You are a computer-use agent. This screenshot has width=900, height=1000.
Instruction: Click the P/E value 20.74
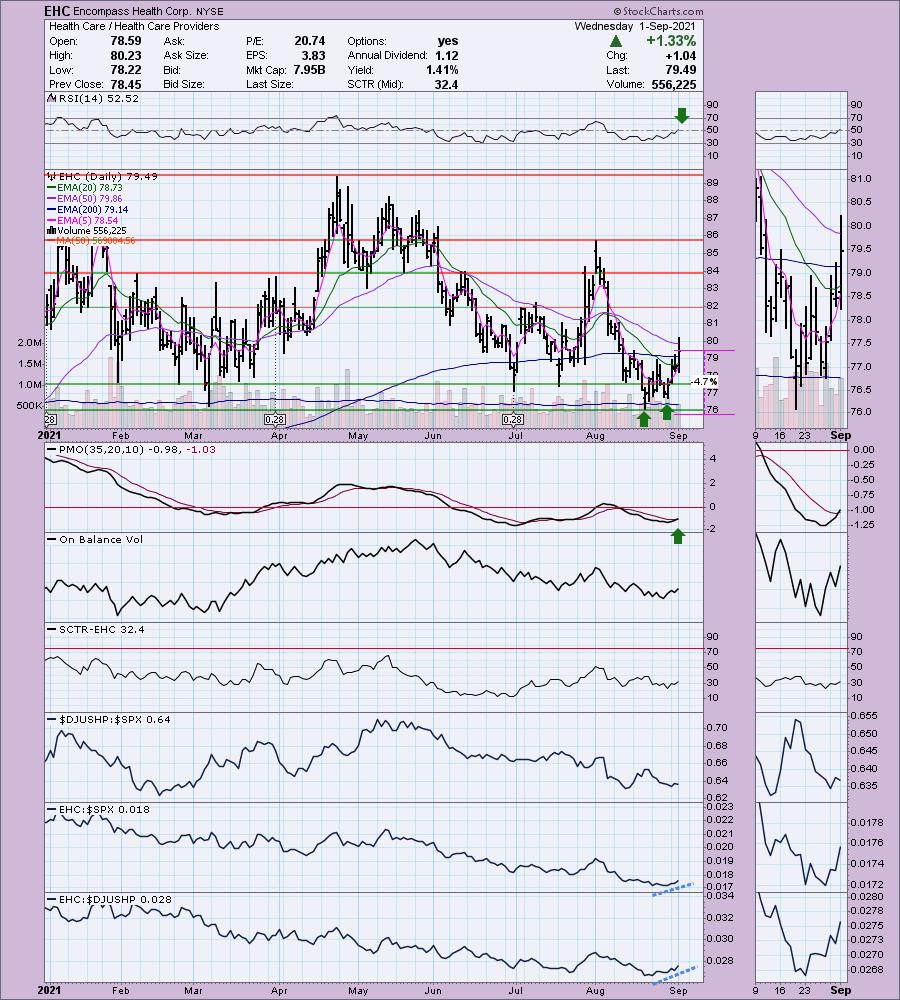coord(309,41)
